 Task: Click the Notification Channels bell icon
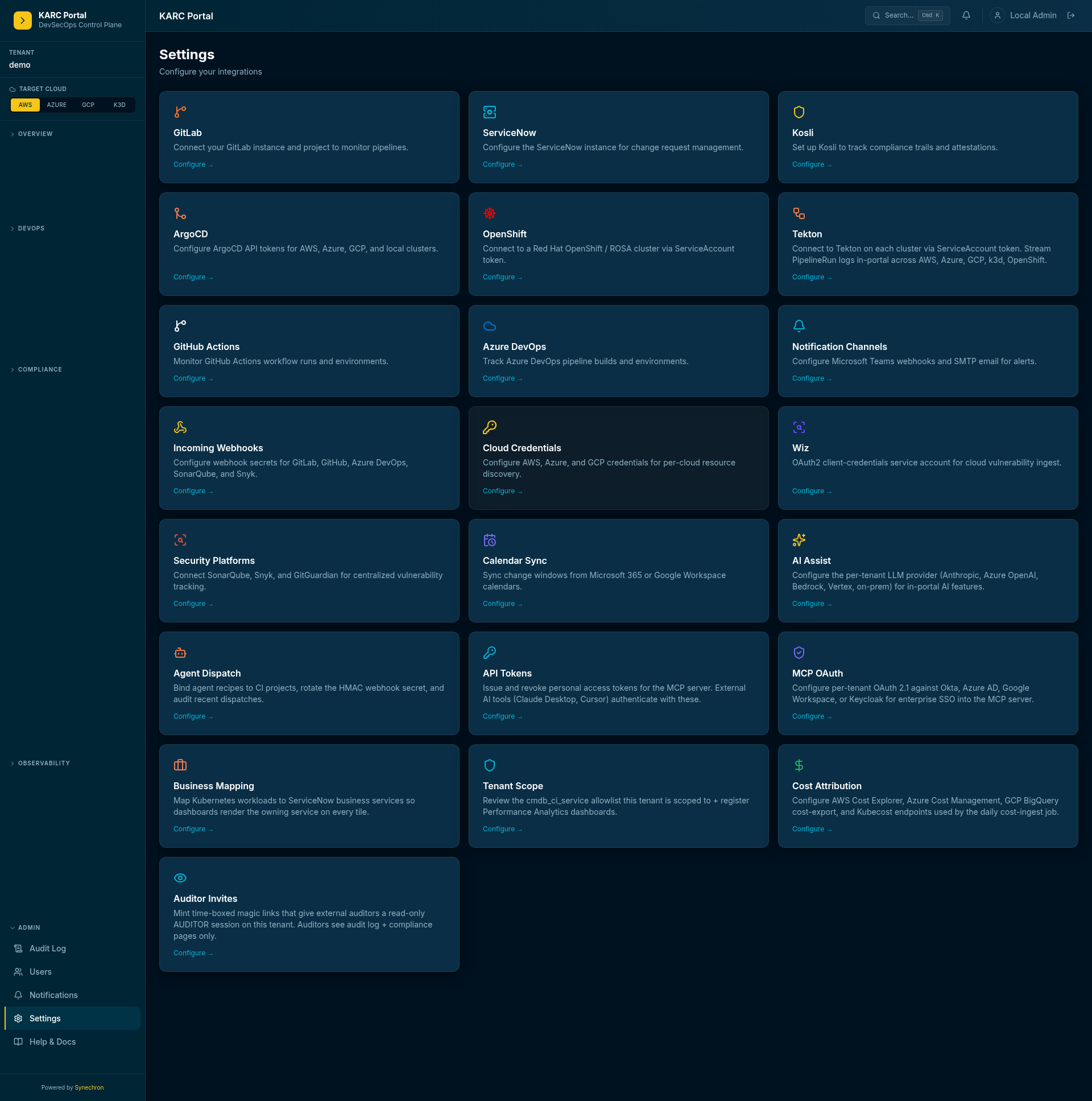799,326
